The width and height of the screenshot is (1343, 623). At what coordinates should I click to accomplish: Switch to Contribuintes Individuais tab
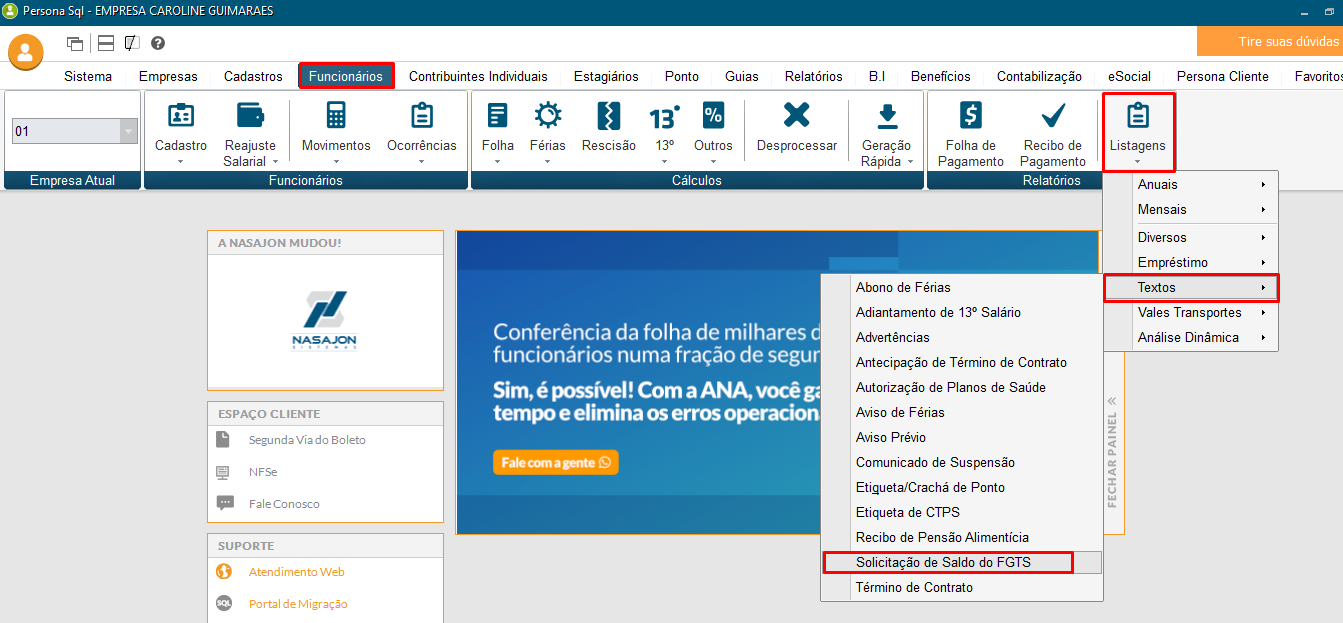coord(478,76)
